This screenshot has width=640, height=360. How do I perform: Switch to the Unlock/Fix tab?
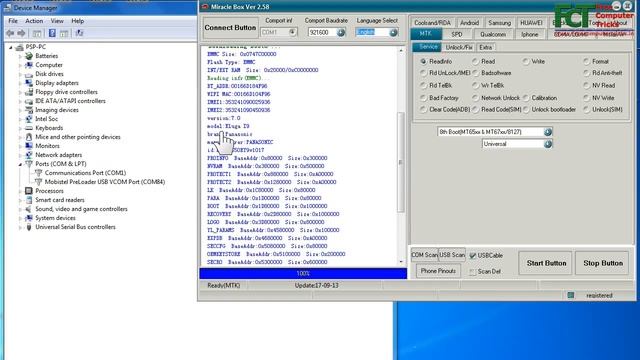[x=459, y=47]
